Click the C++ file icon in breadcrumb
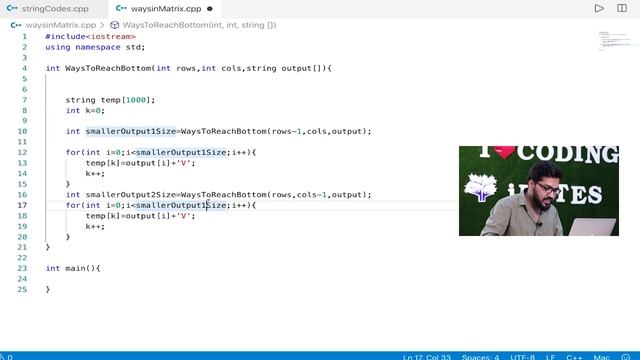 (16, 25)
